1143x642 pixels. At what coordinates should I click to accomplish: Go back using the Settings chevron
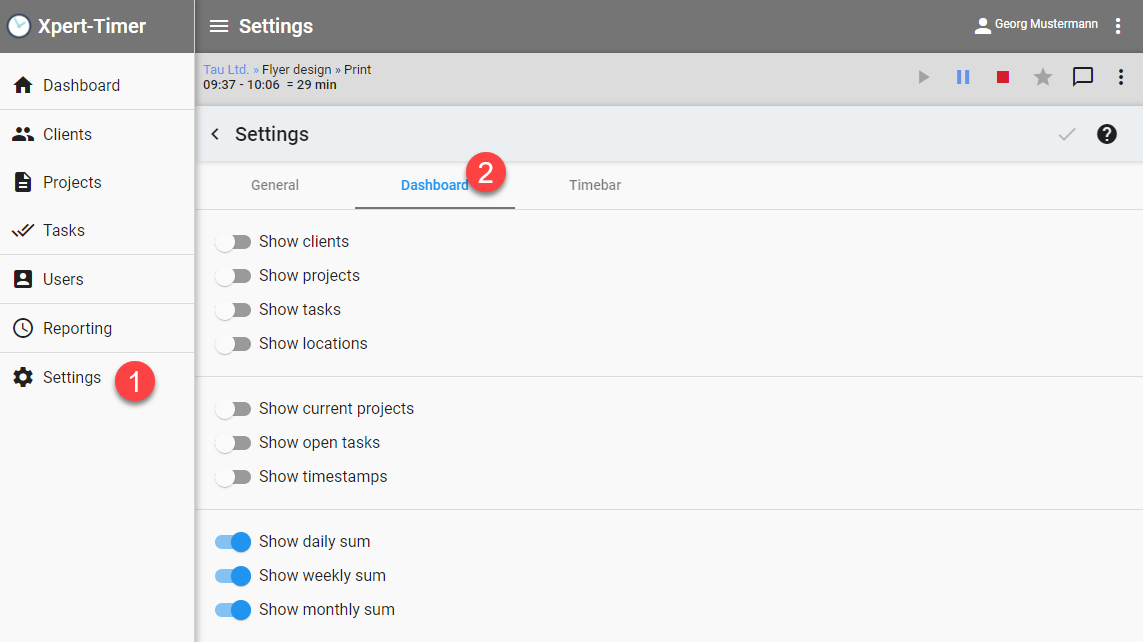pos(215,134)
